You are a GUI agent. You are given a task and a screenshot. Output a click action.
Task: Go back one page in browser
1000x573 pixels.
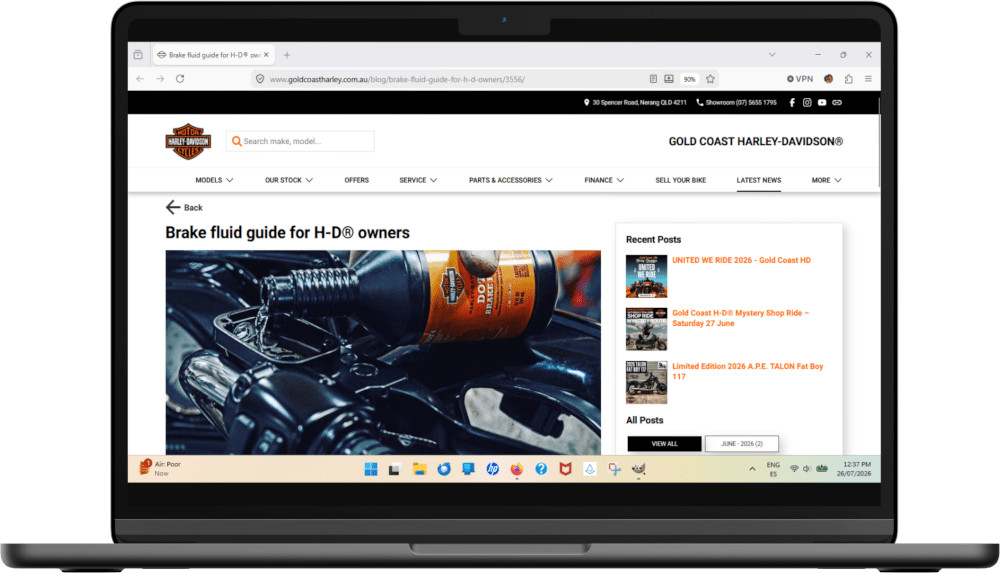pyautogui.click(x=140, y=79)
